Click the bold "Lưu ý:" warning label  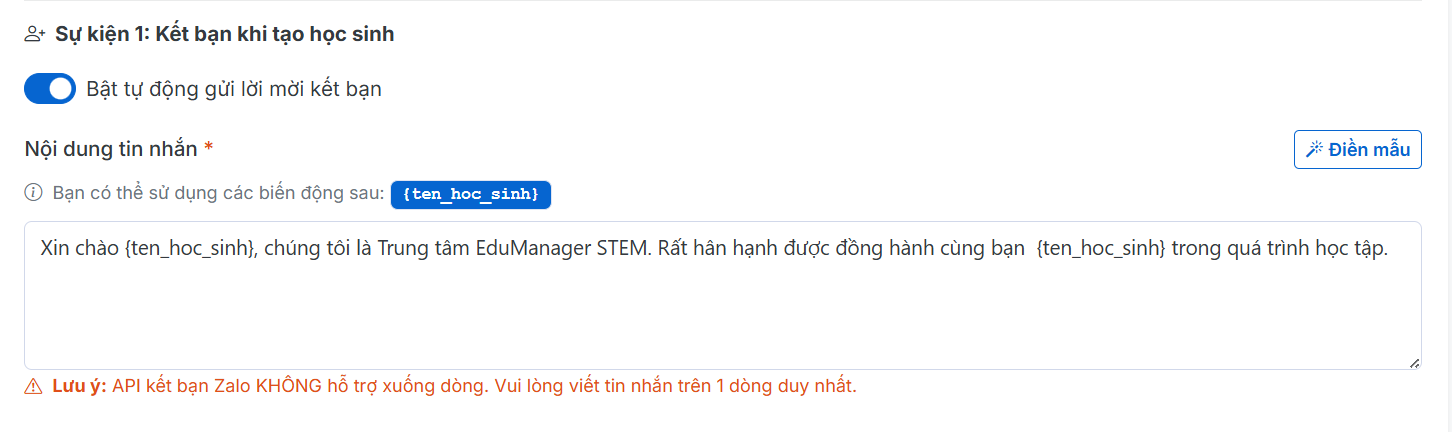click(x=80, y=386)
